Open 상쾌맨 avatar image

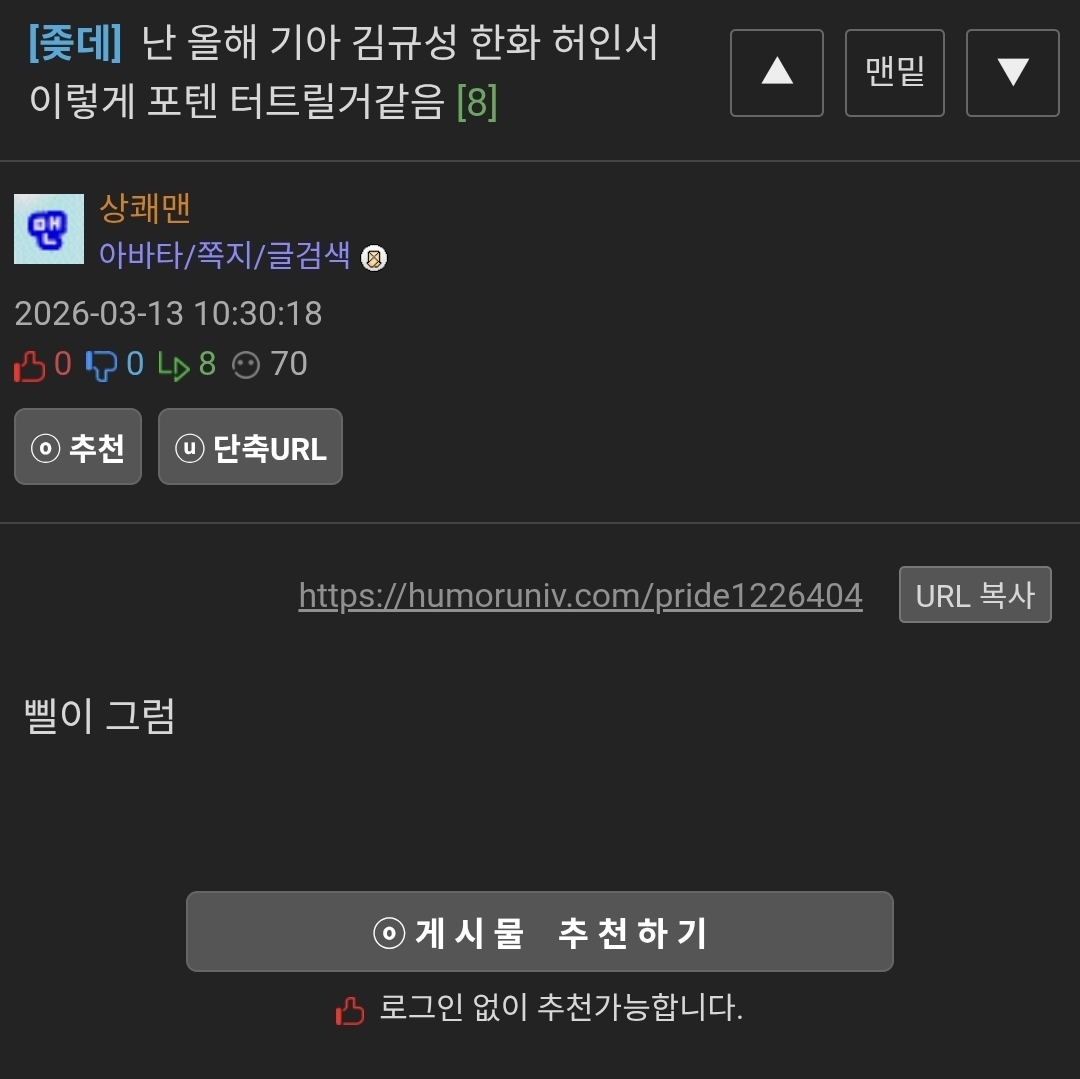[49, 229]
